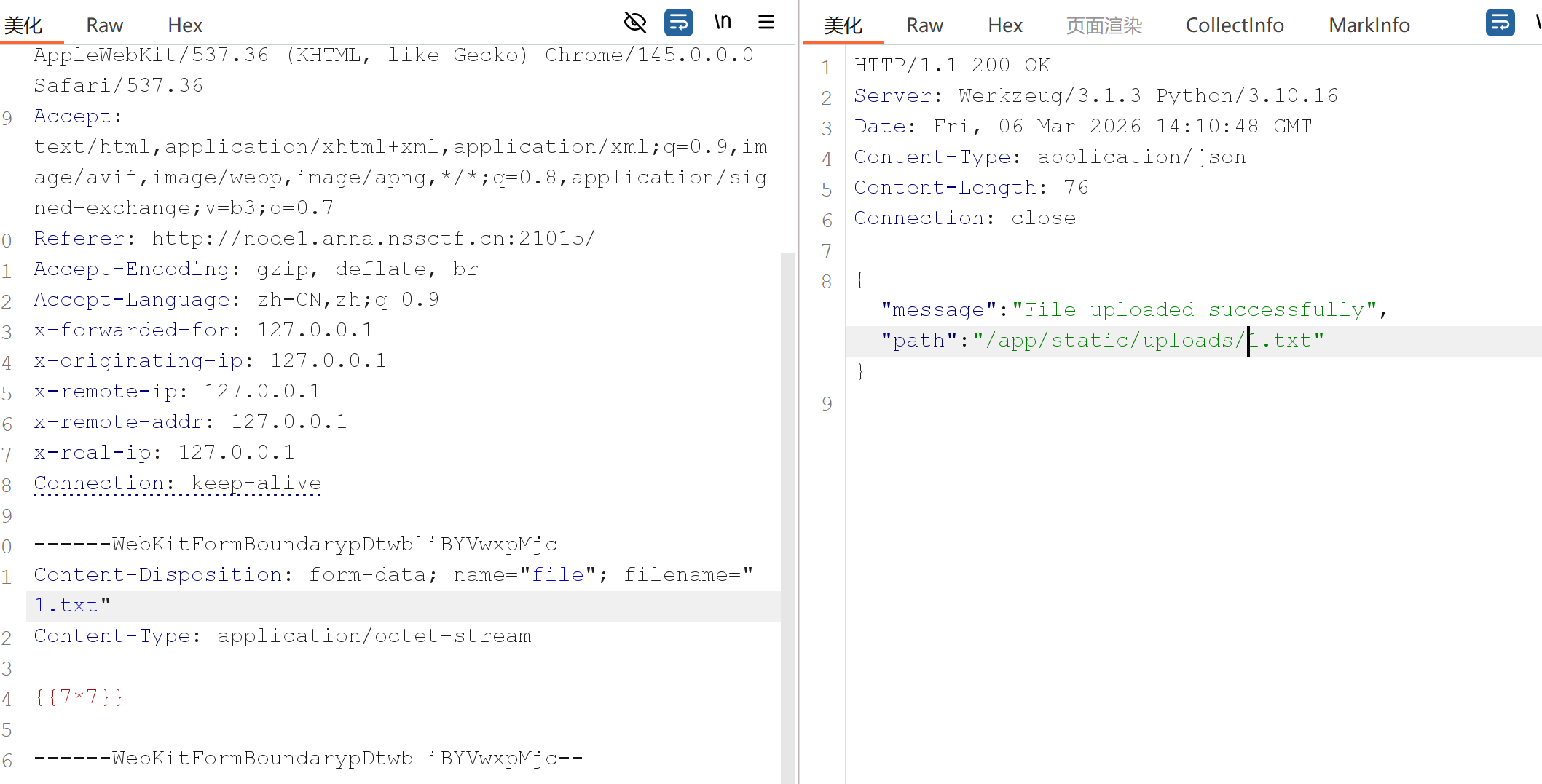Switch request view to Raw tab
1542x784 pixels.
[x=104, y=25]
